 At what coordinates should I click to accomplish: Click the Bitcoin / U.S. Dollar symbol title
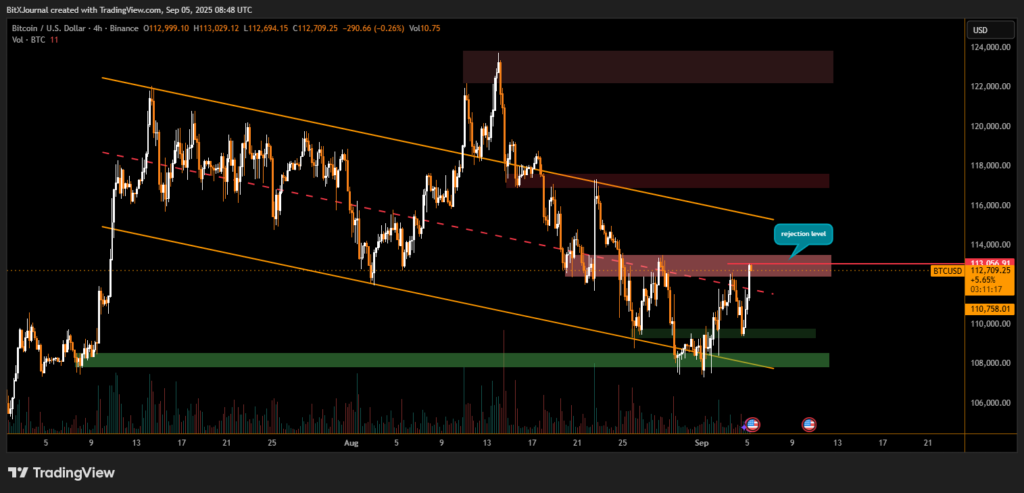tap(50, 29)
